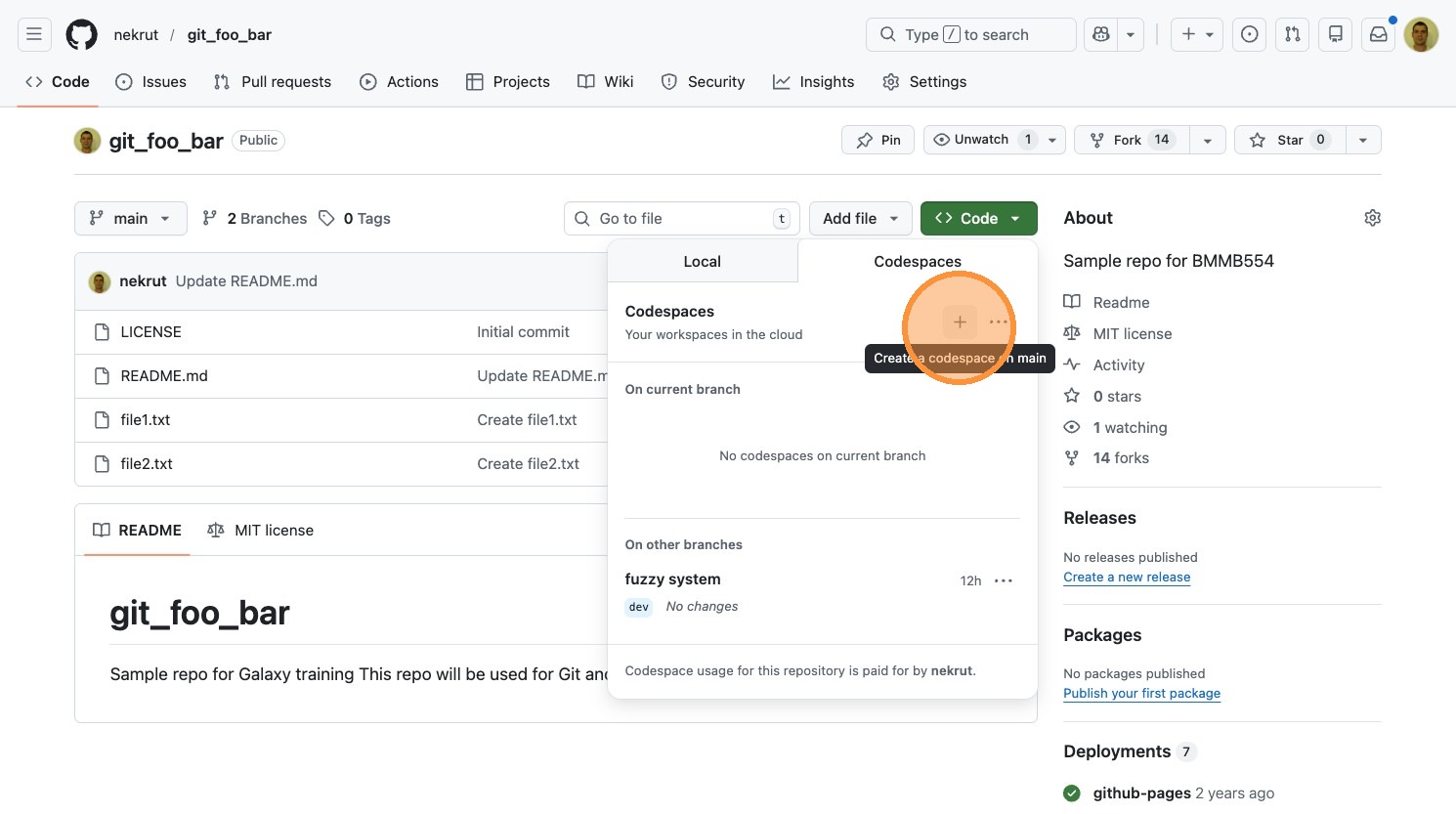Open the Copilot icon in header
The height and width of the screenshot is (814, 1456).
(1101, 34)
